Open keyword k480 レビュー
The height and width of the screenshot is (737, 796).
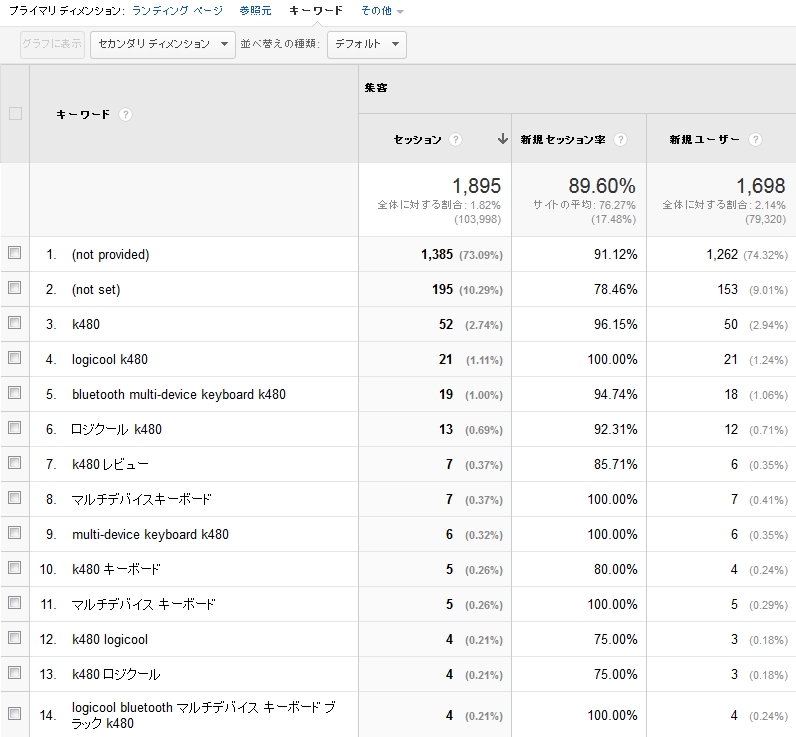coord(110,464)
